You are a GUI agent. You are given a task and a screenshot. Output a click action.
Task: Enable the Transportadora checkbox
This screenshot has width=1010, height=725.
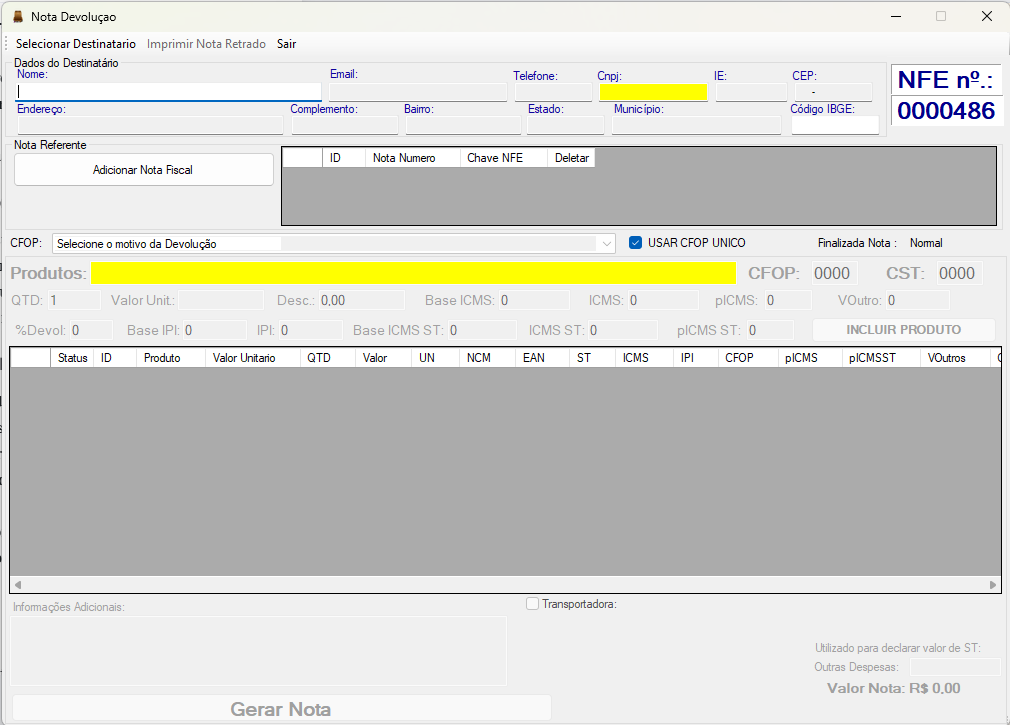(x=533, y=604)
